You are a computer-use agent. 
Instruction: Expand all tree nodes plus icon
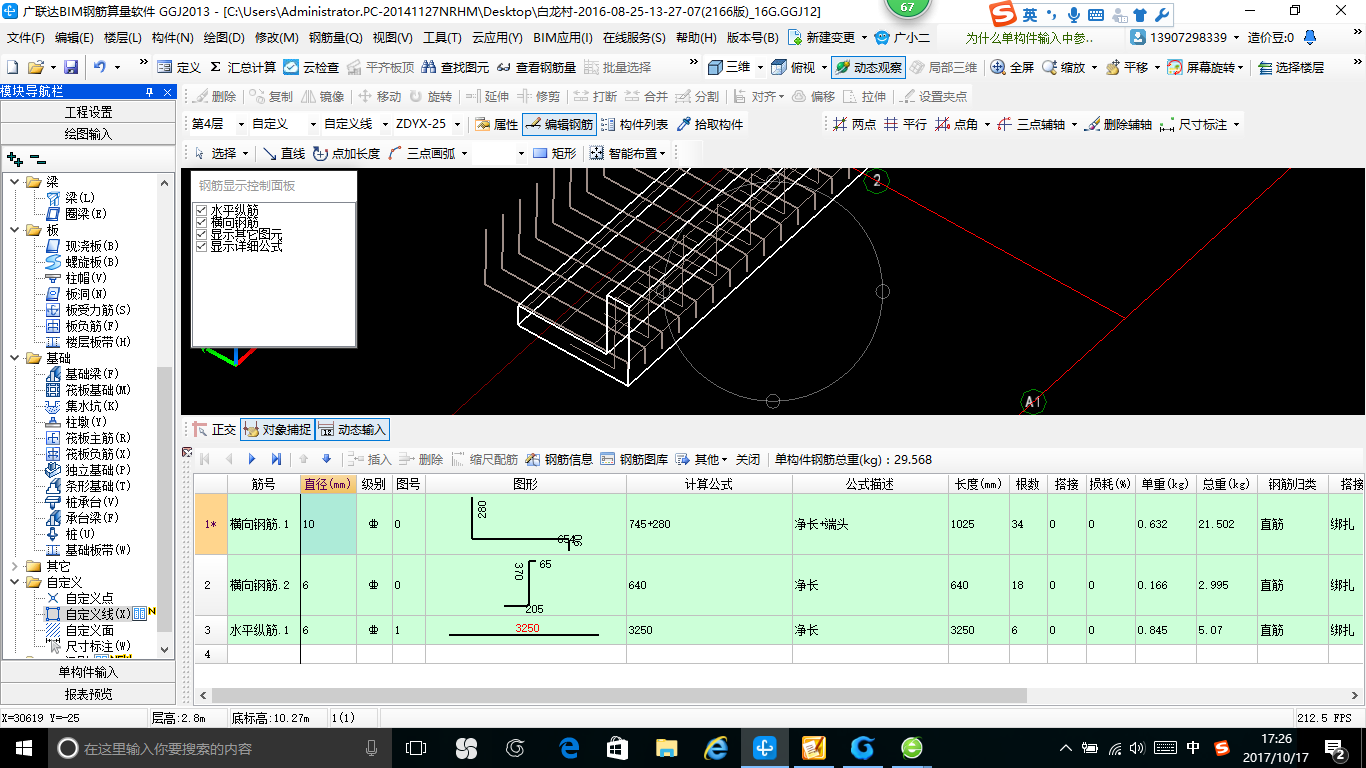pos(15,159)
